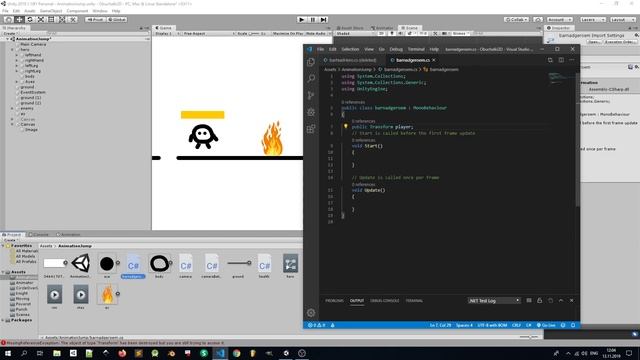The height and width of the screenshot is (360, 640).
Task: Toggle Mute Audio in Game view
Action: click(316, 33)
